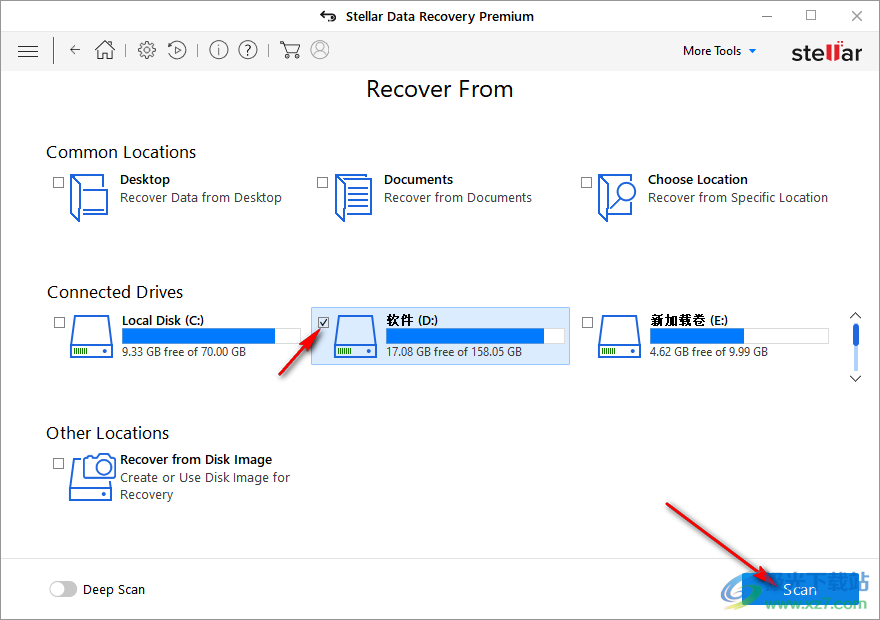This screenshot has width=880, height=620.
Task: Click '4.62 GB free of 9.99 GB' text
Action: pyautogui.click(x=708, y=352)
